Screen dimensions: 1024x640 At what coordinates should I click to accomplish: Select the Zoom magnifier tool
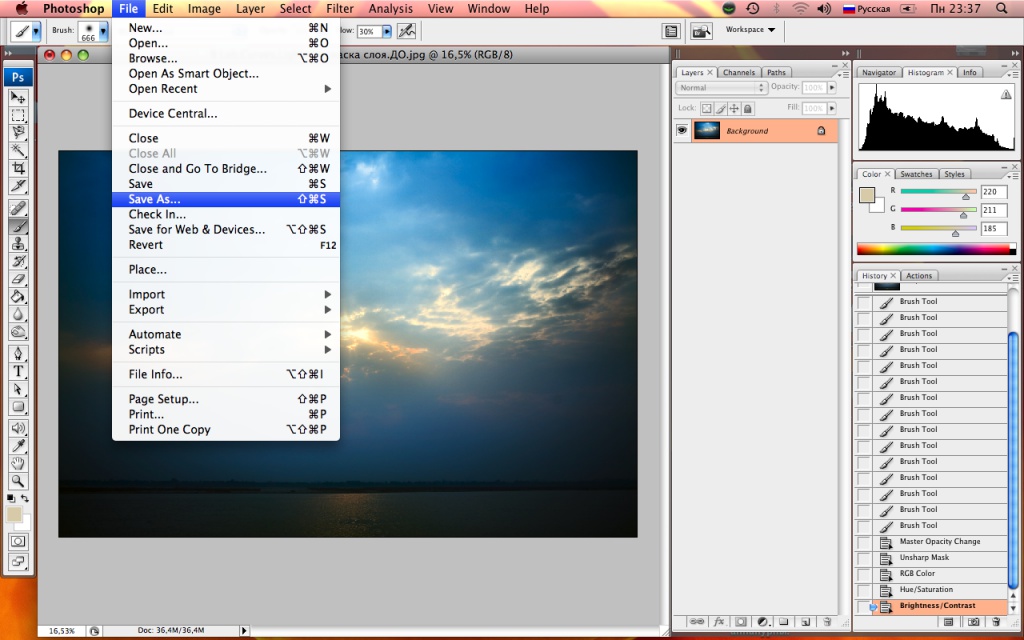(18, 481)
